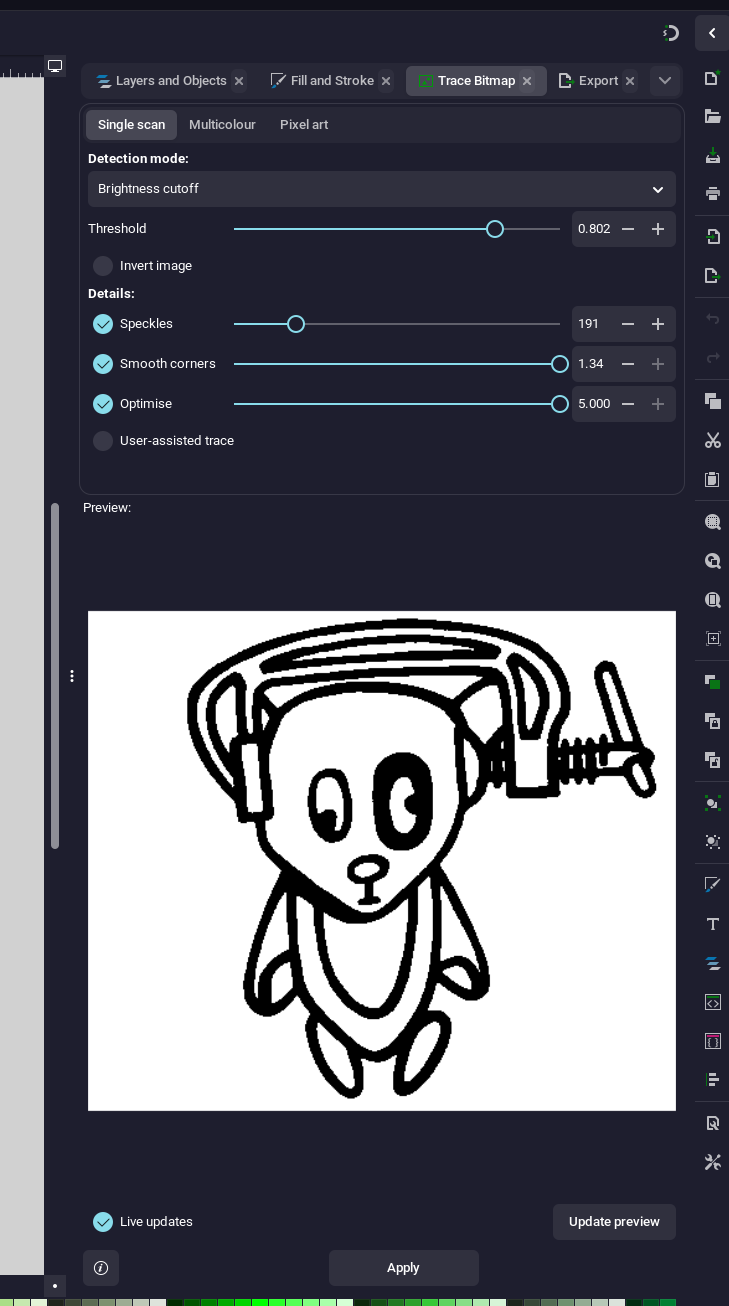Click the Cut scissors icon
Viewport: 729px width, 1306px height.
tap(712, 440)
